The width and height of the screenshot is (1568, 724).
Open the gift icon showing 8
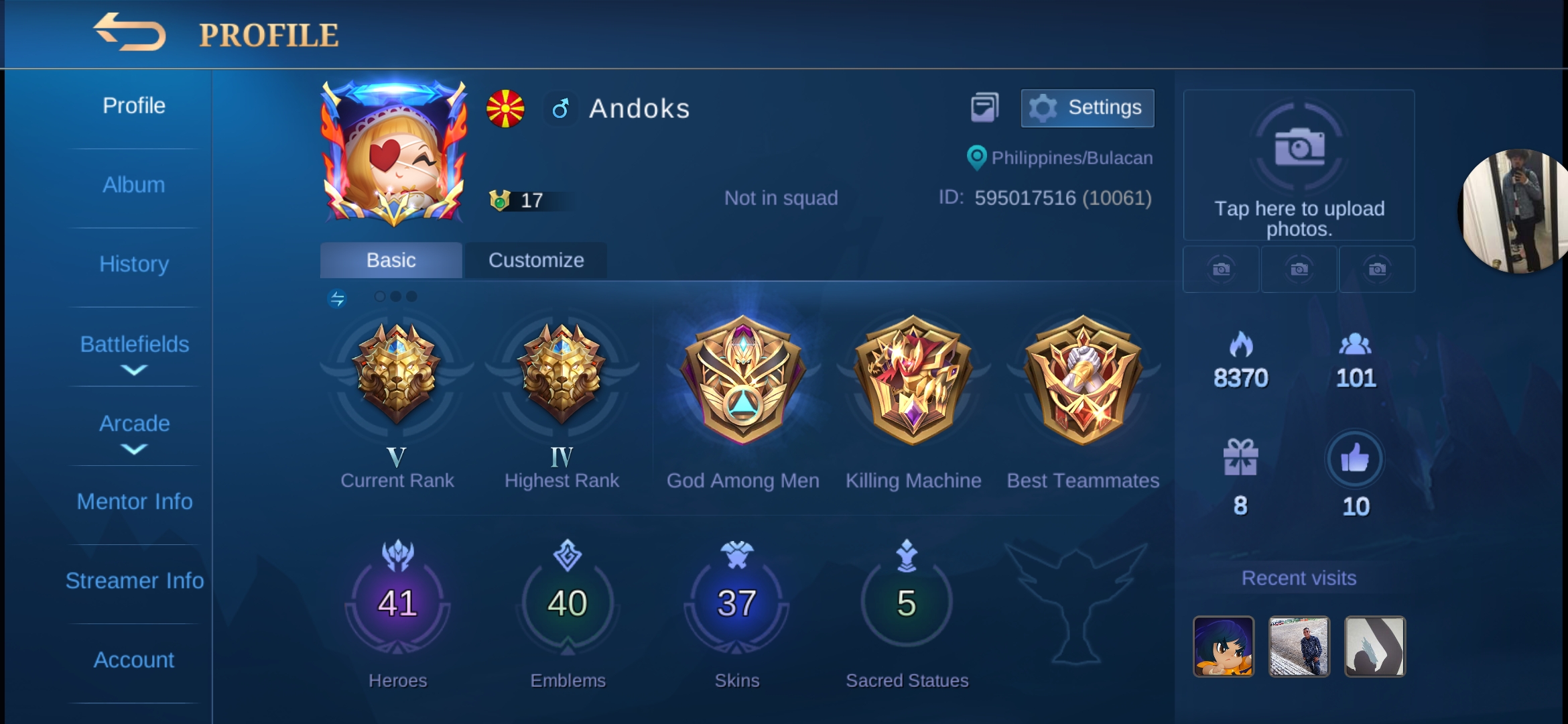[1240, 457]
